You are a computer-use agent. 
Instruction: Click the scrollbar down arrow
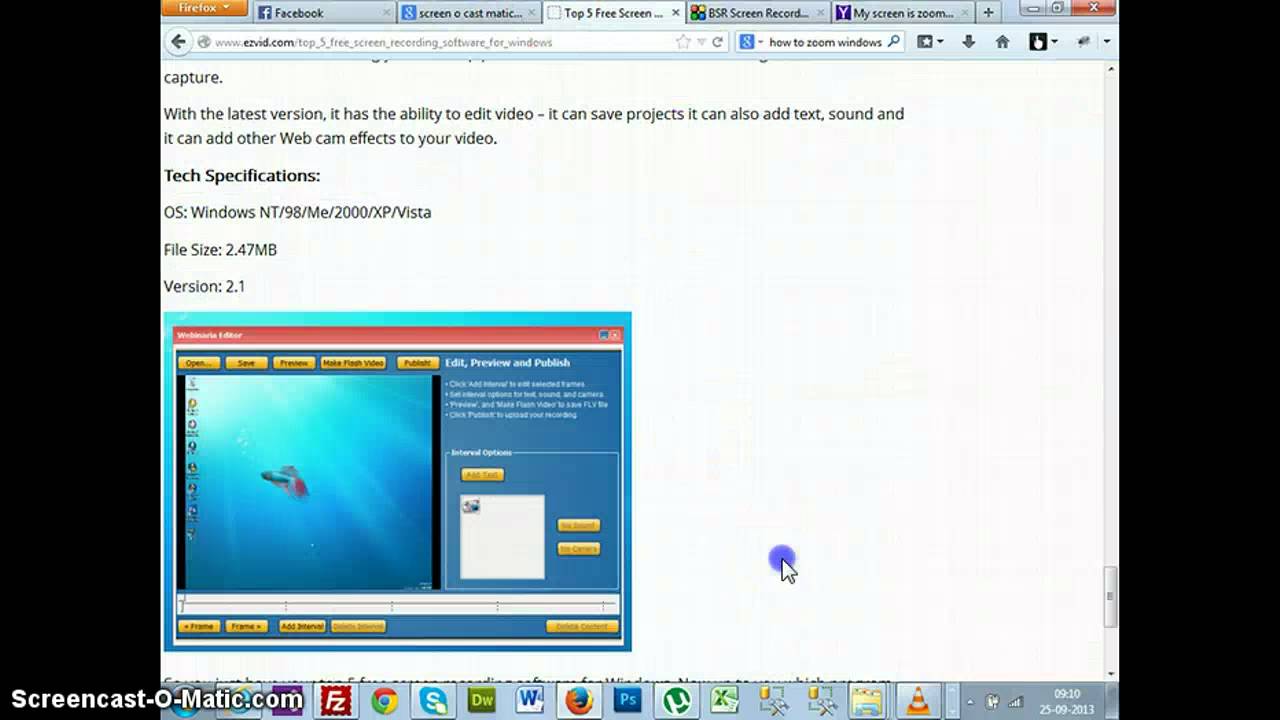coord(1110,674)
